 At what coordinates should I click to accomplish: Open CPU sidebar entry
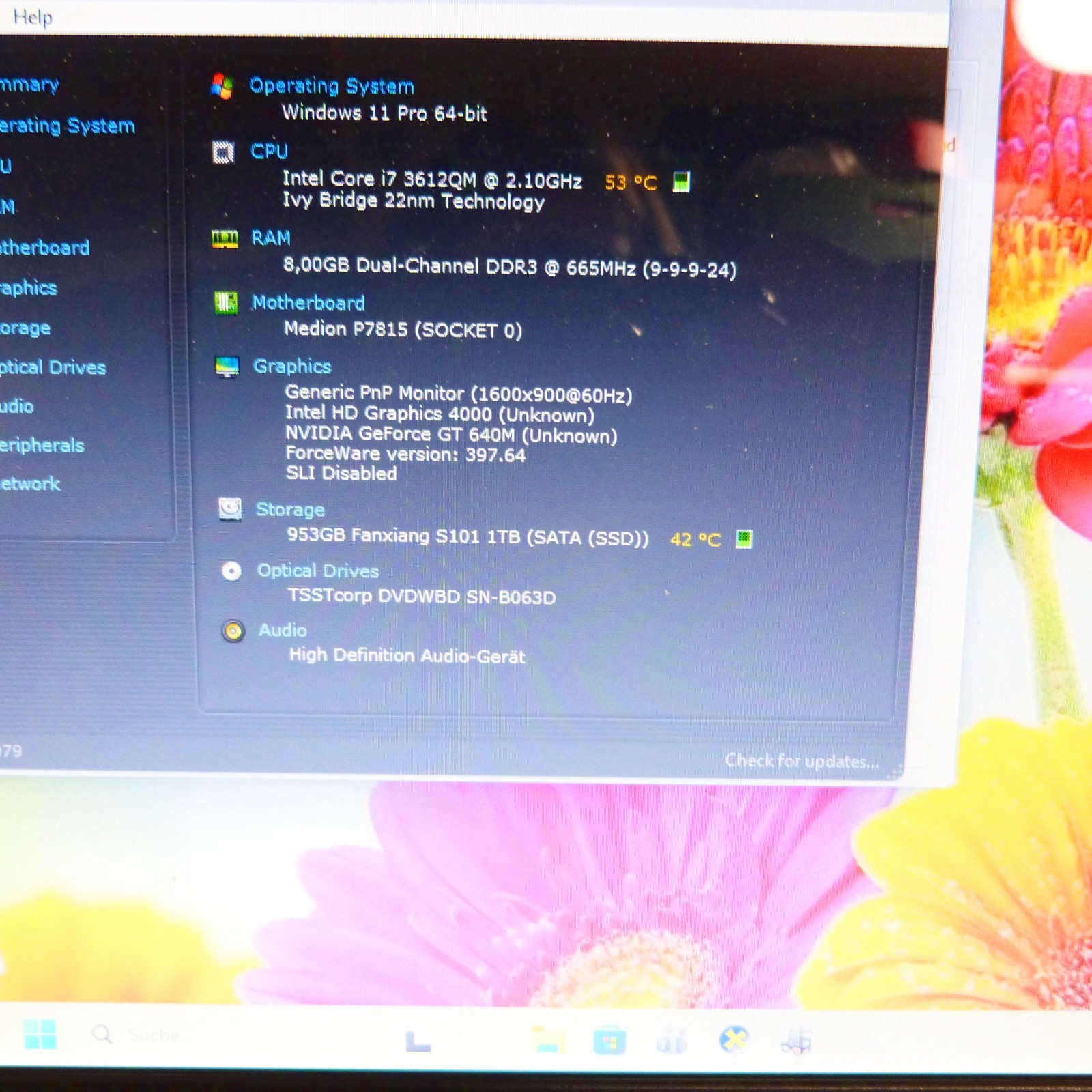click(x=5, y=166)
